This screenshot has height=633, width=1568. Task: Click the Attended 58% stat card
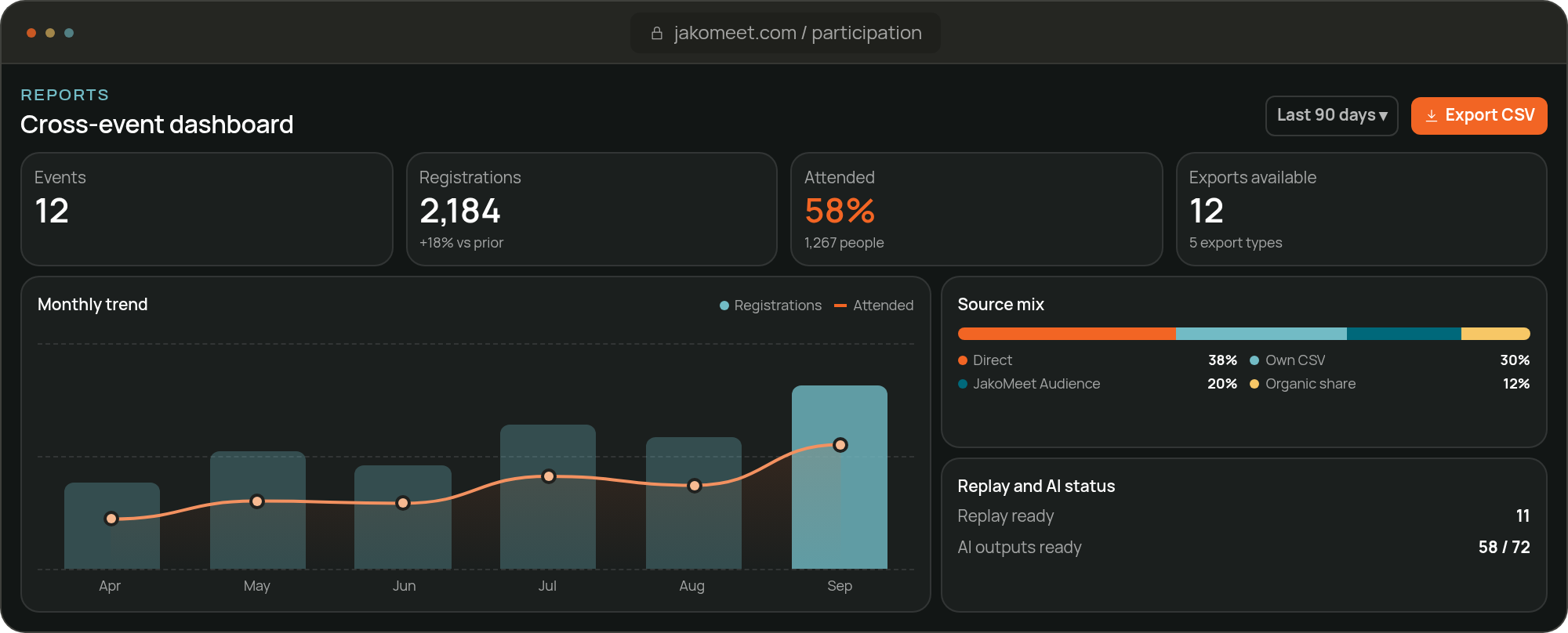pos(976,209)
